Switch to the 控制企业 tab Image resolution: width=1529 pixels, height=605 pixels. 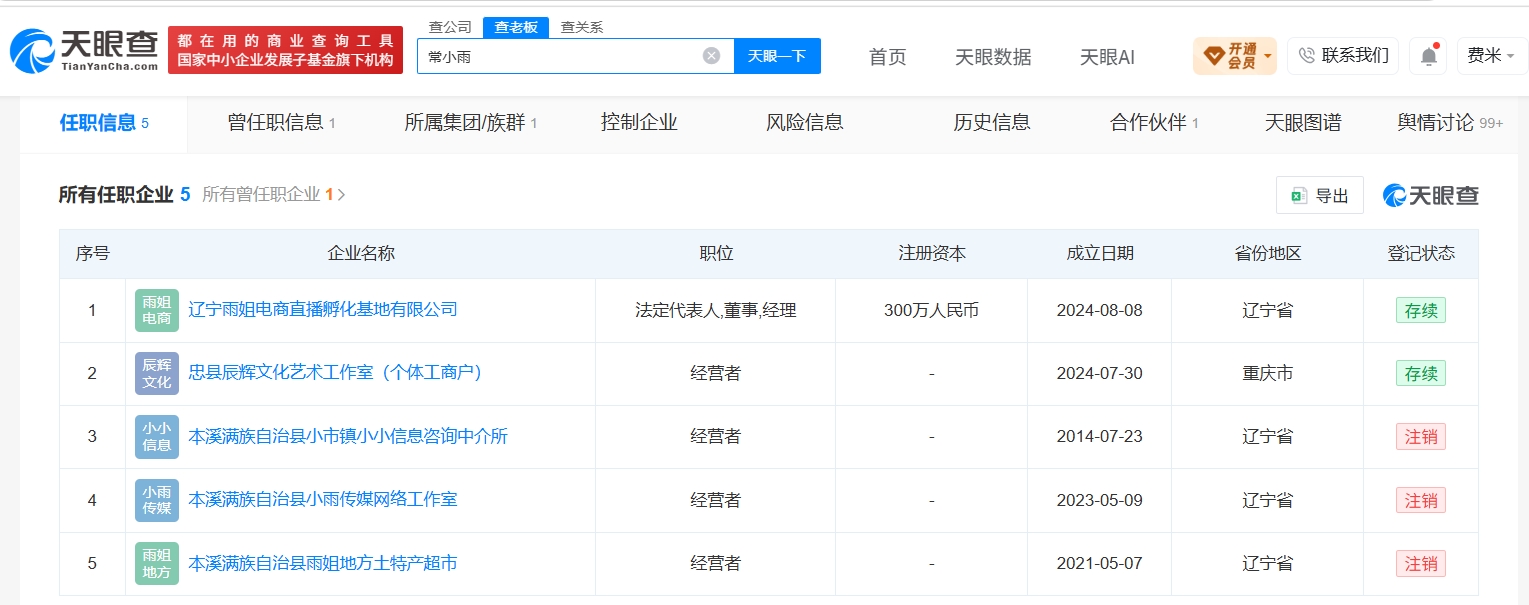(x=639, y=123)
